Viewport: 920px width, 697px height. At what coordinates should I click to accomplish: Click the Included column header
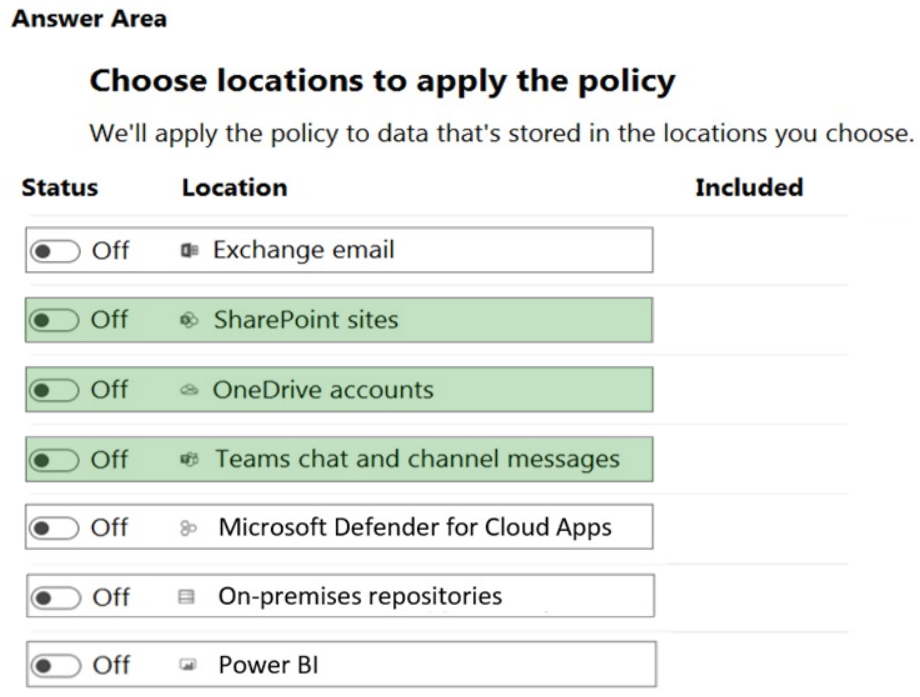(749, 188)
